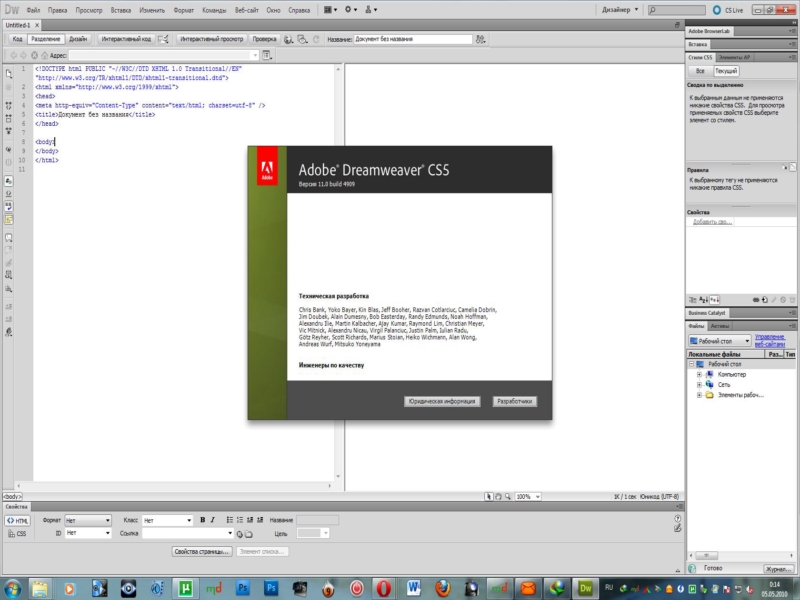The width and height of the screenshot is (800, 600).
Task: Select the Zoom tool in status bar
Action: [508, 496]
